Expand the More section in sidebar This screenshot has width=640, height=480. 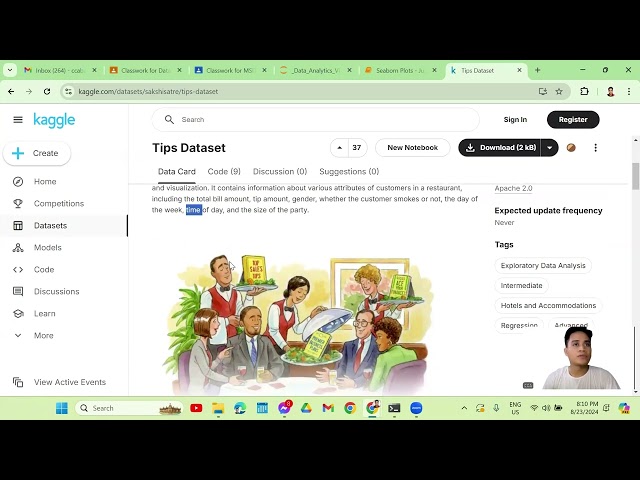click(43, 336)
